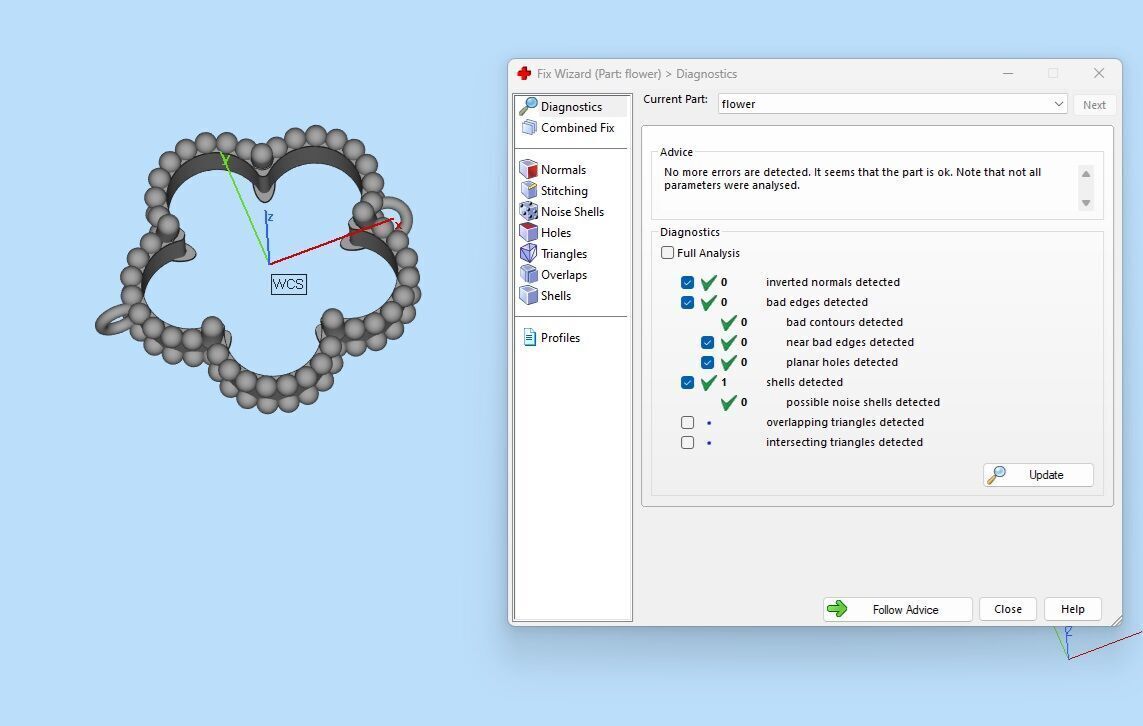Click the WCS label in viewport
This screenshot has width=1143, height=726.
pyautogui.click(x=288, y=284)
